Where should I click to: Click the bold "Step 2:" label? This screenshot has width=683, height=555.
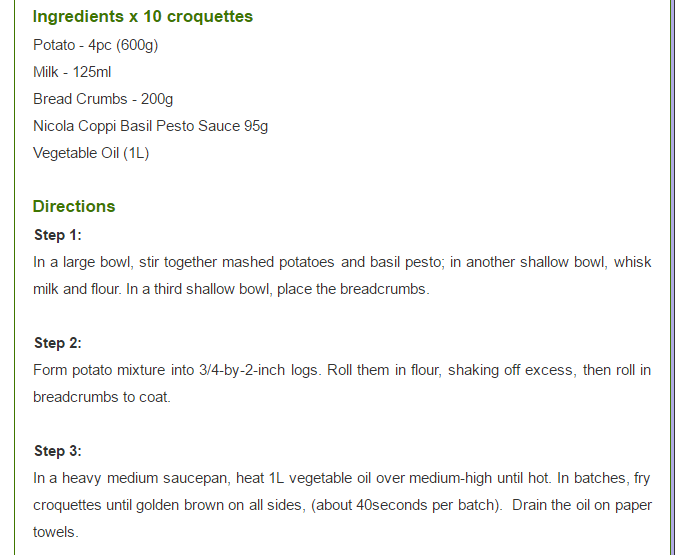point(58,343)
